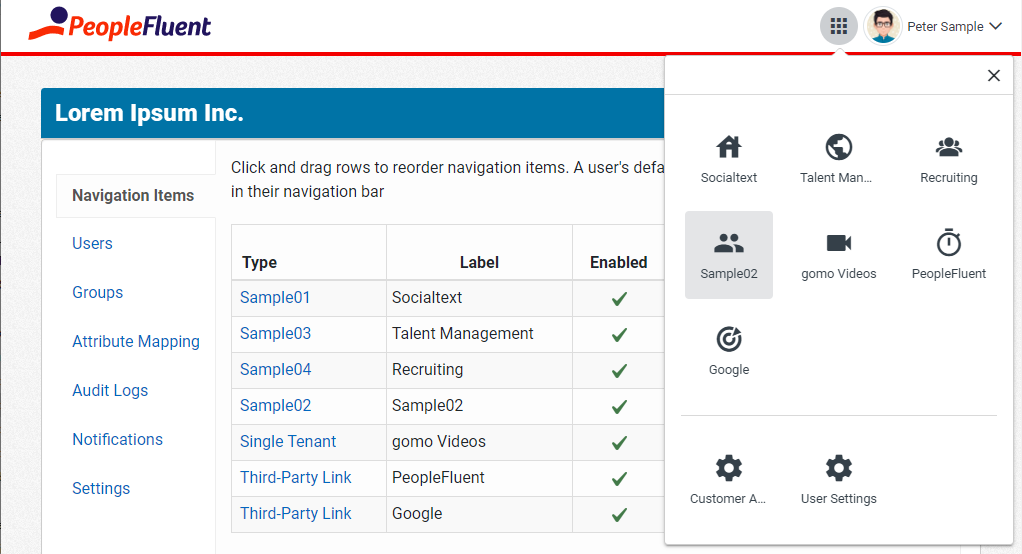Open the Customer Admin gear icon
Image resolution: width=1022 pixels, height=554 pixels.
click(729, 468)
